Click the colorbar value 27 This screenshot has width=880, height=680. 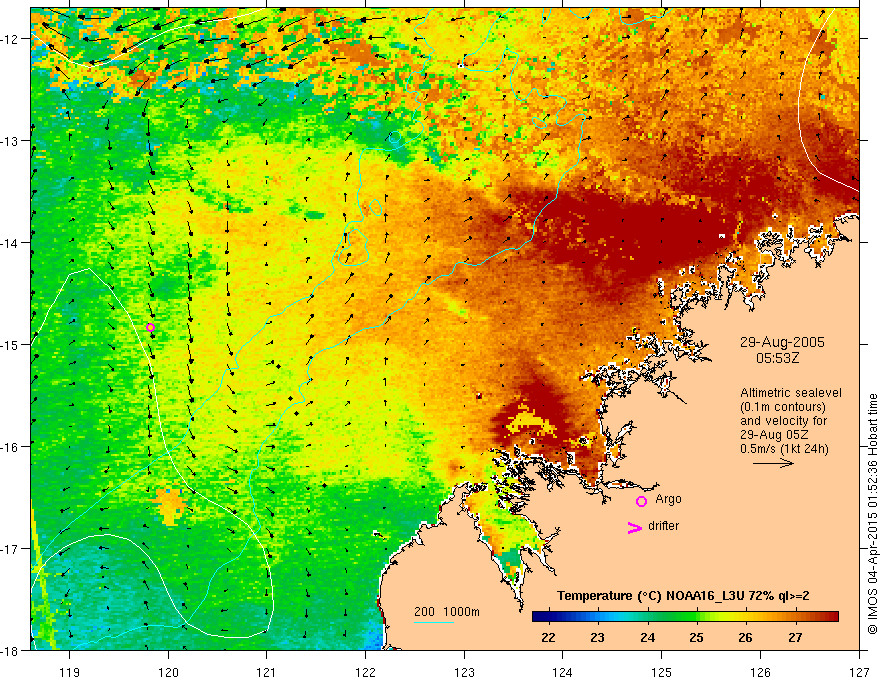click(x=795, y=637)
